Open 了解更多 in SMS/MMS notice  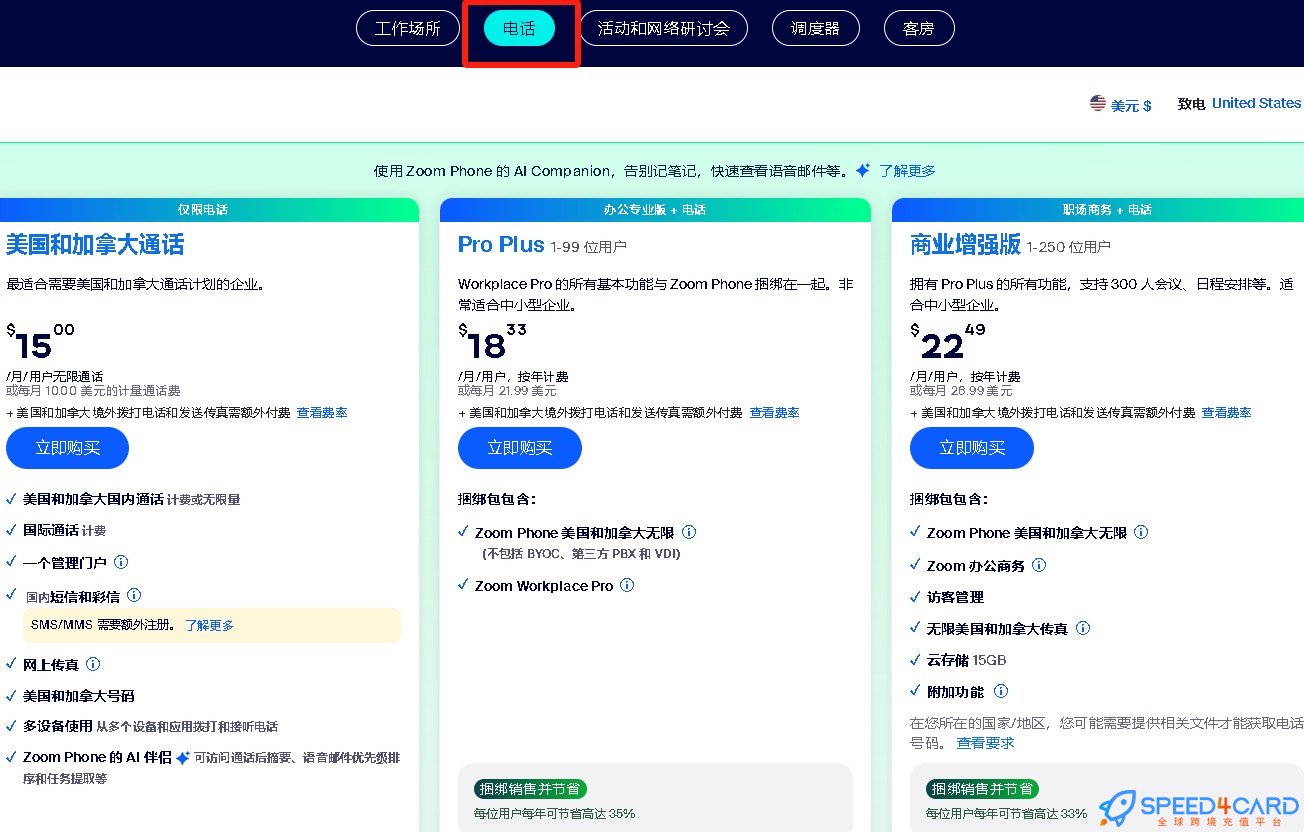[209, 625]
